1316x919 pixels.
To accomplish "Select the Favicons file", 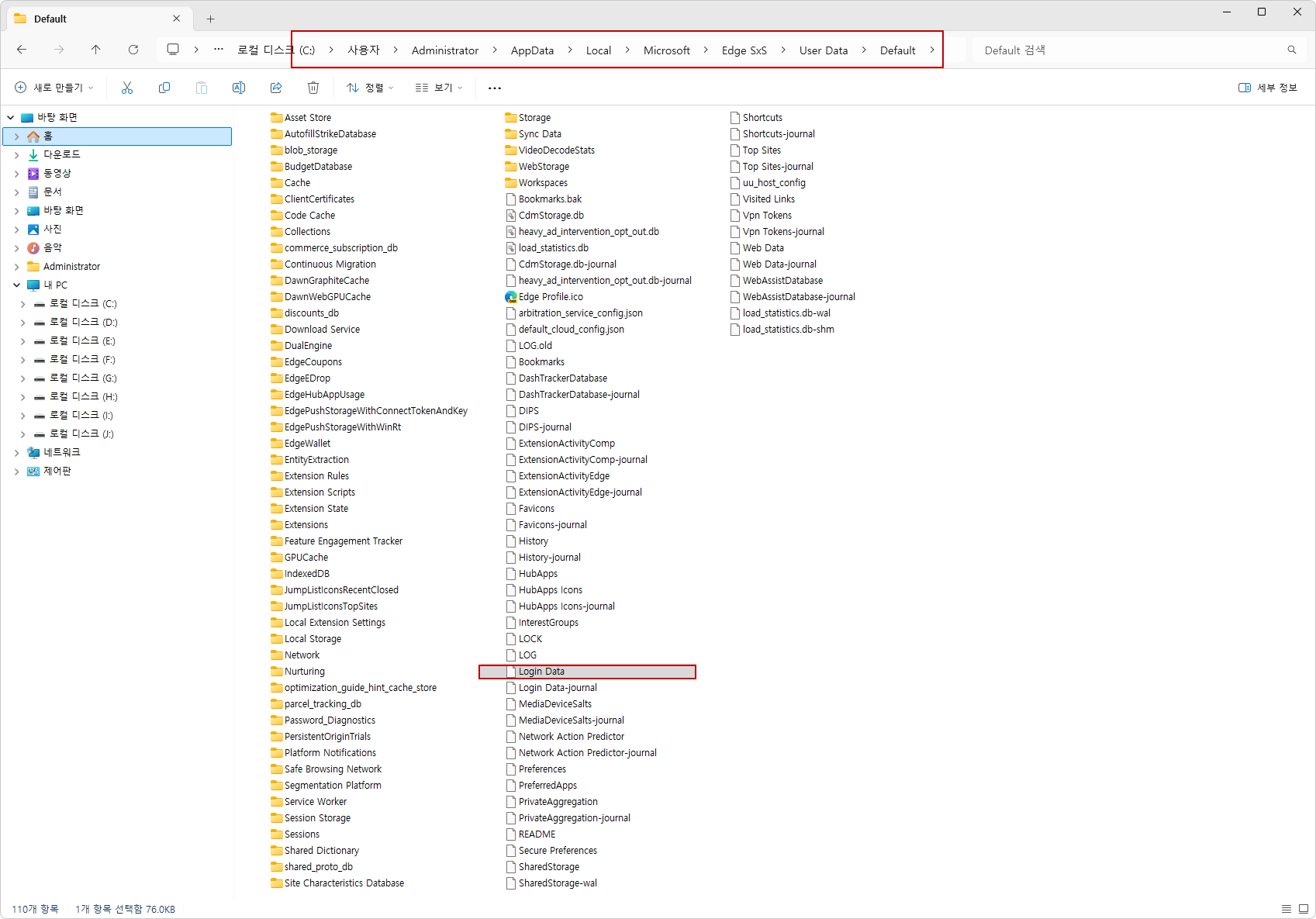I will coord(530,509).
